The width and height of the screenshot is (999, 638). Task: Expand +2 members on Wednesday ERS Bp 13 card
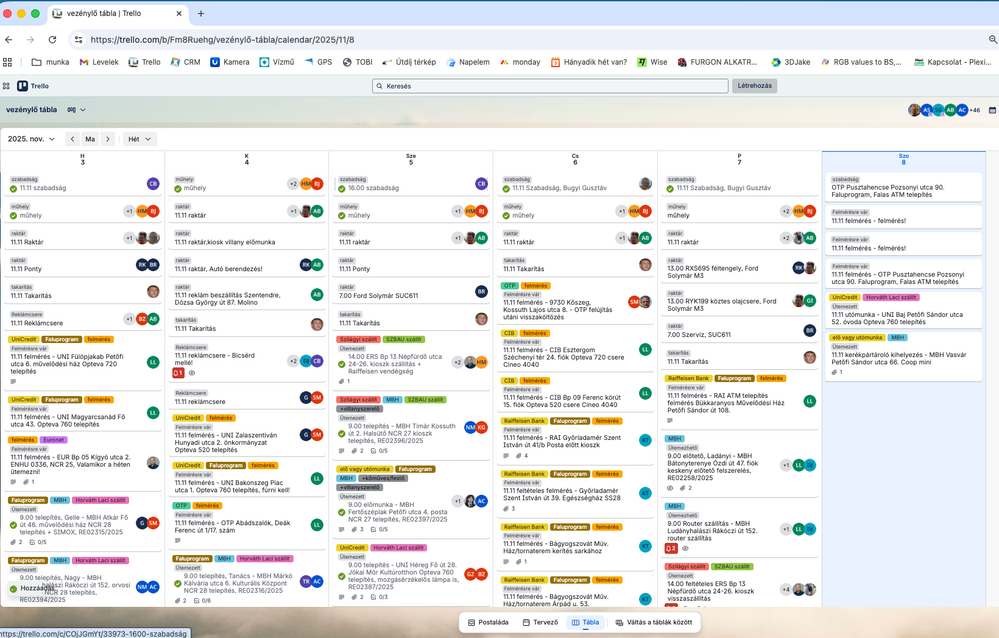[457, 362]
